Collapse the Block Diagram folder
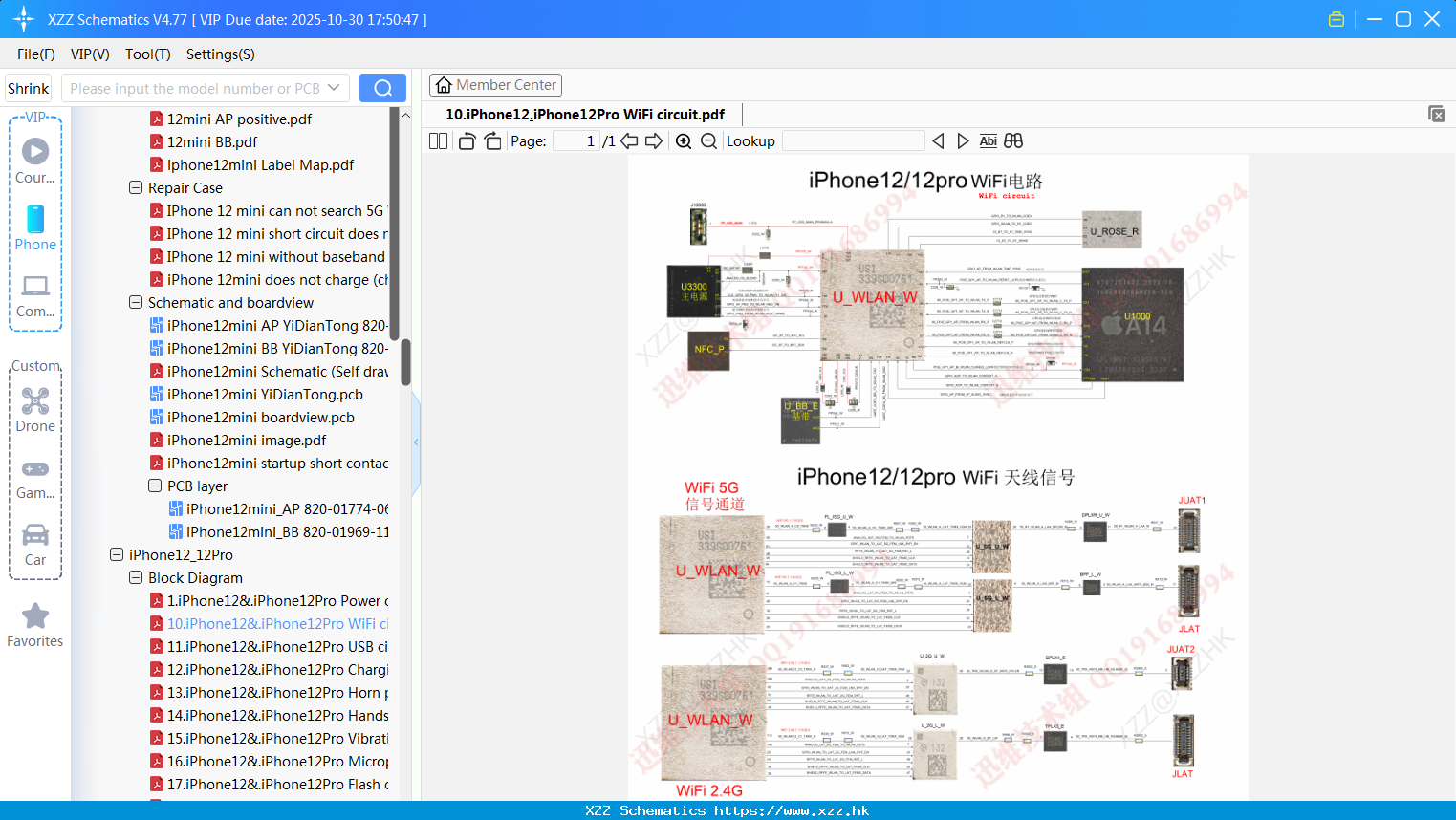 click(136, 577)
